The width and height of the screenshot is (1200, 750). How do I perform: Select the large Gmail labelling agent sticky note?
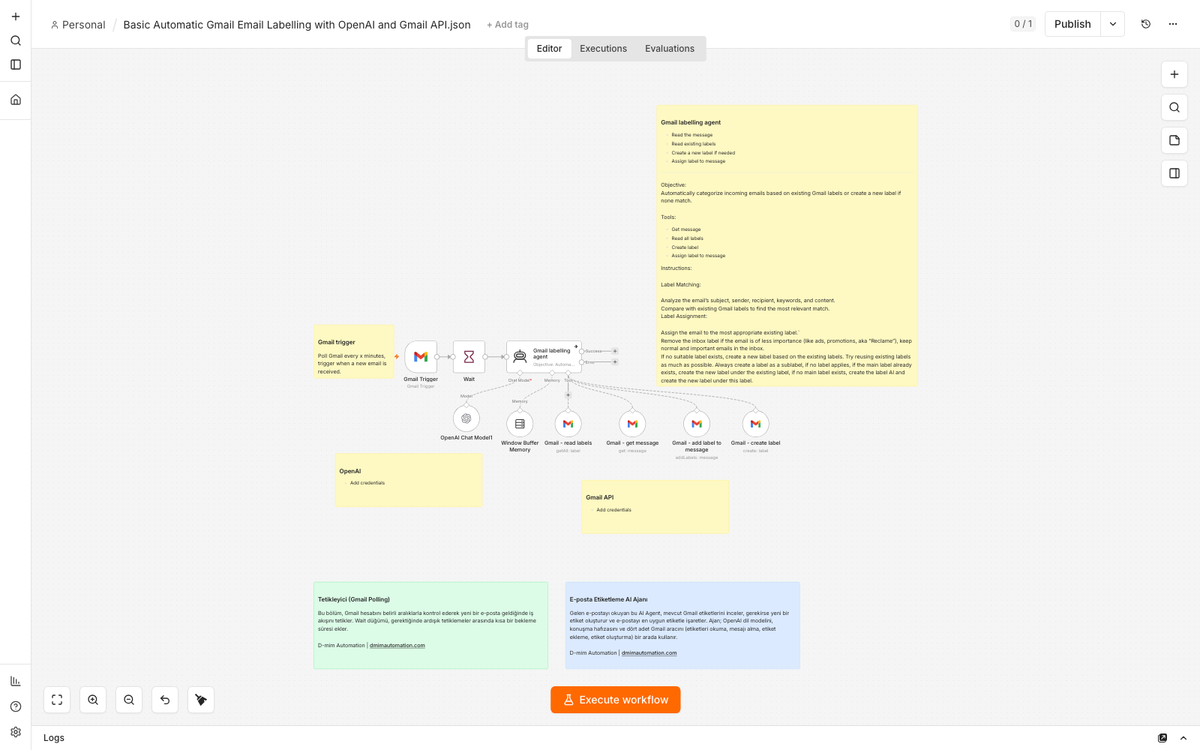[x=787, y=246]
